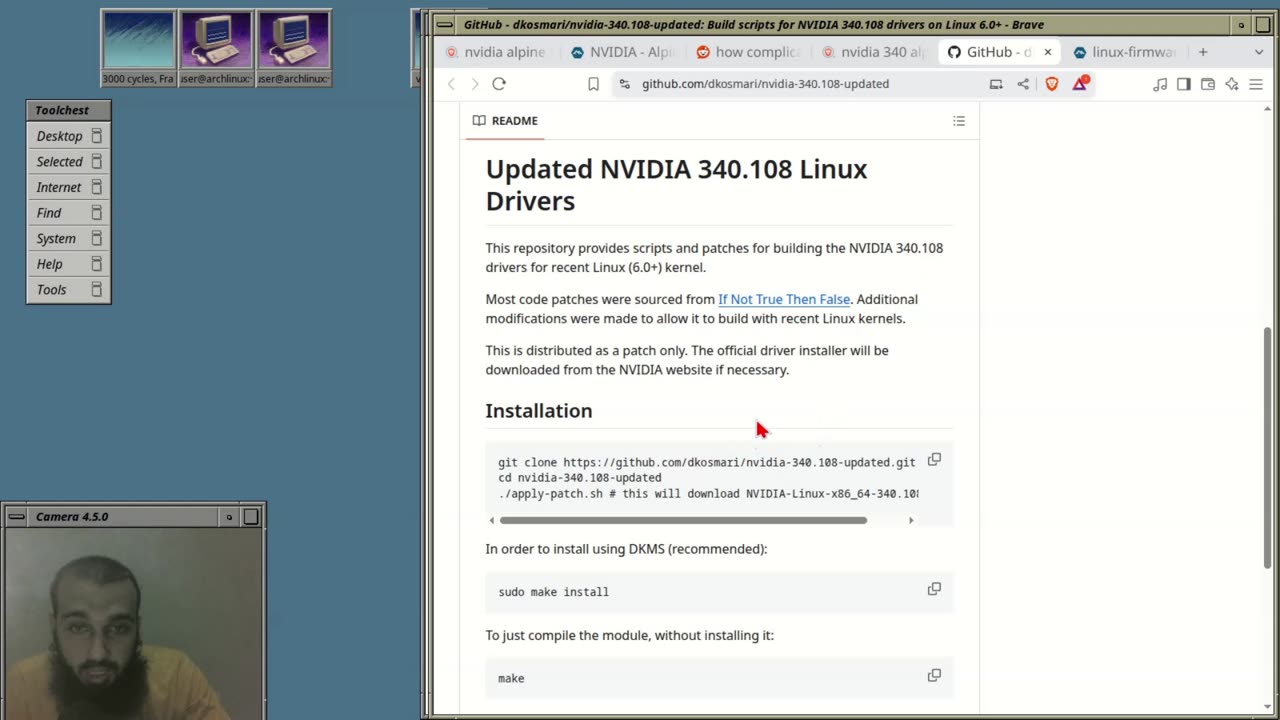Click the page vertical scrollbar thumb
Screen dimensions: 1280x720
(1268, 447)
